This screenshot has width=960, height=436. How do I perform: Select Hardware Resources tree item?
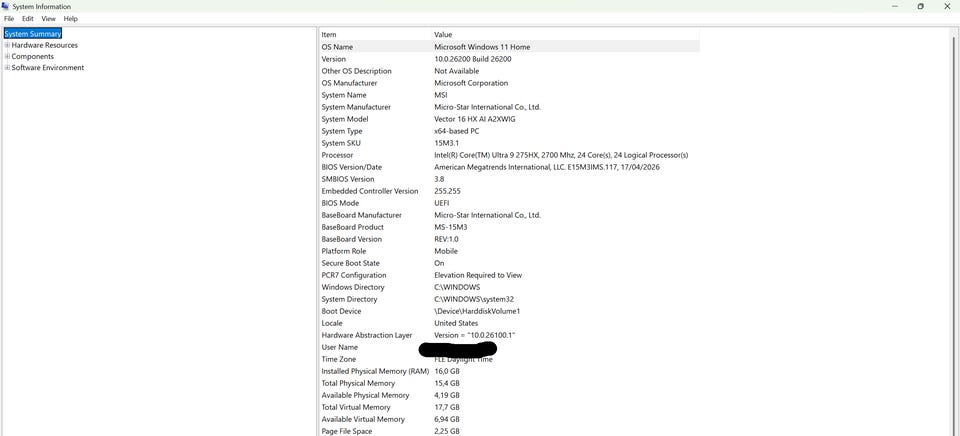click(x=45, y=45)
